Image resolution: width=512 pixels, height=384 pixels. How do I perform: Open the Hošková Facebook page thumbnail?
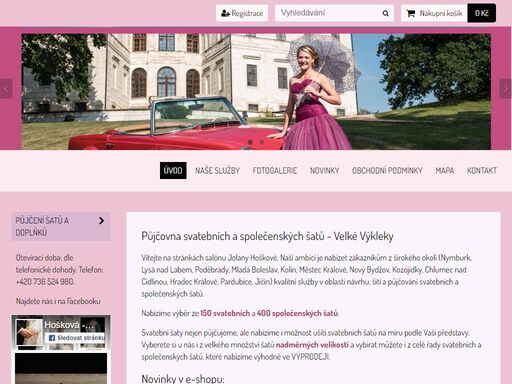point(30,332)
